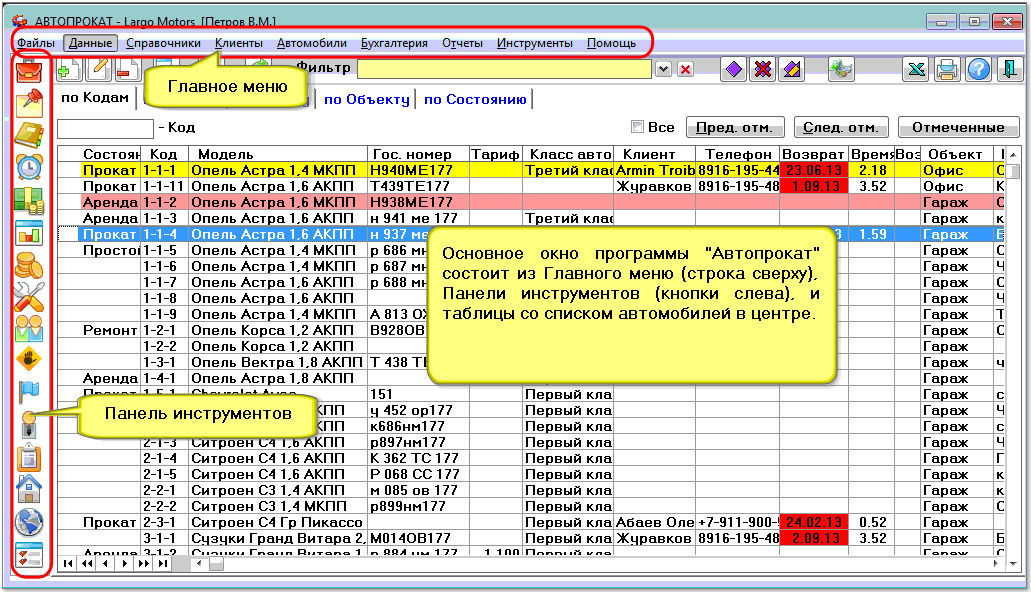The height and width of the screenshot is (592, 1031).
Task: Click the house icon in left toolbar
Action: tap(30, 490)
